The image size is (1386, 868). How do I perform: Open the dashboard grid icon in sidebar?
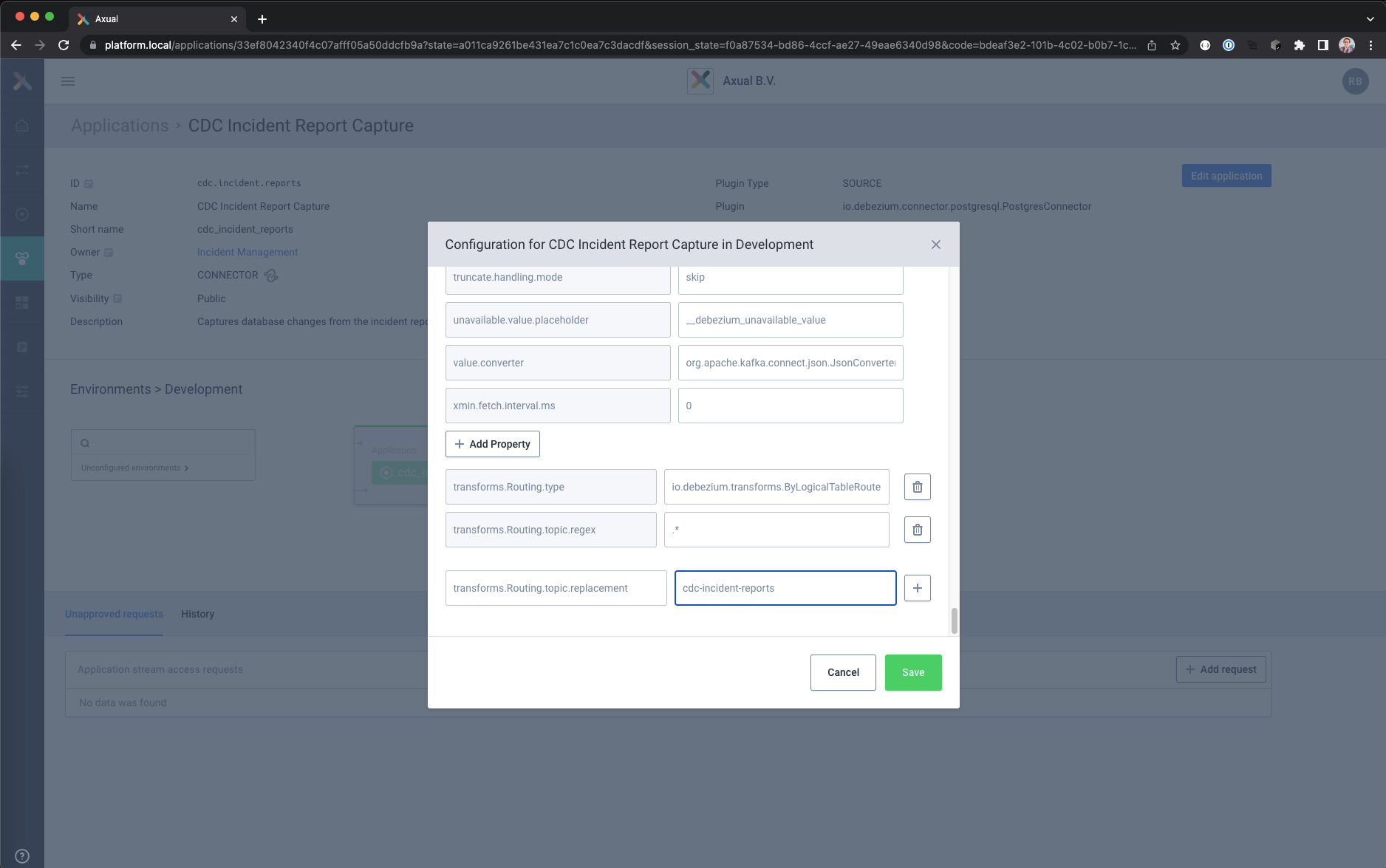(22, 303)
